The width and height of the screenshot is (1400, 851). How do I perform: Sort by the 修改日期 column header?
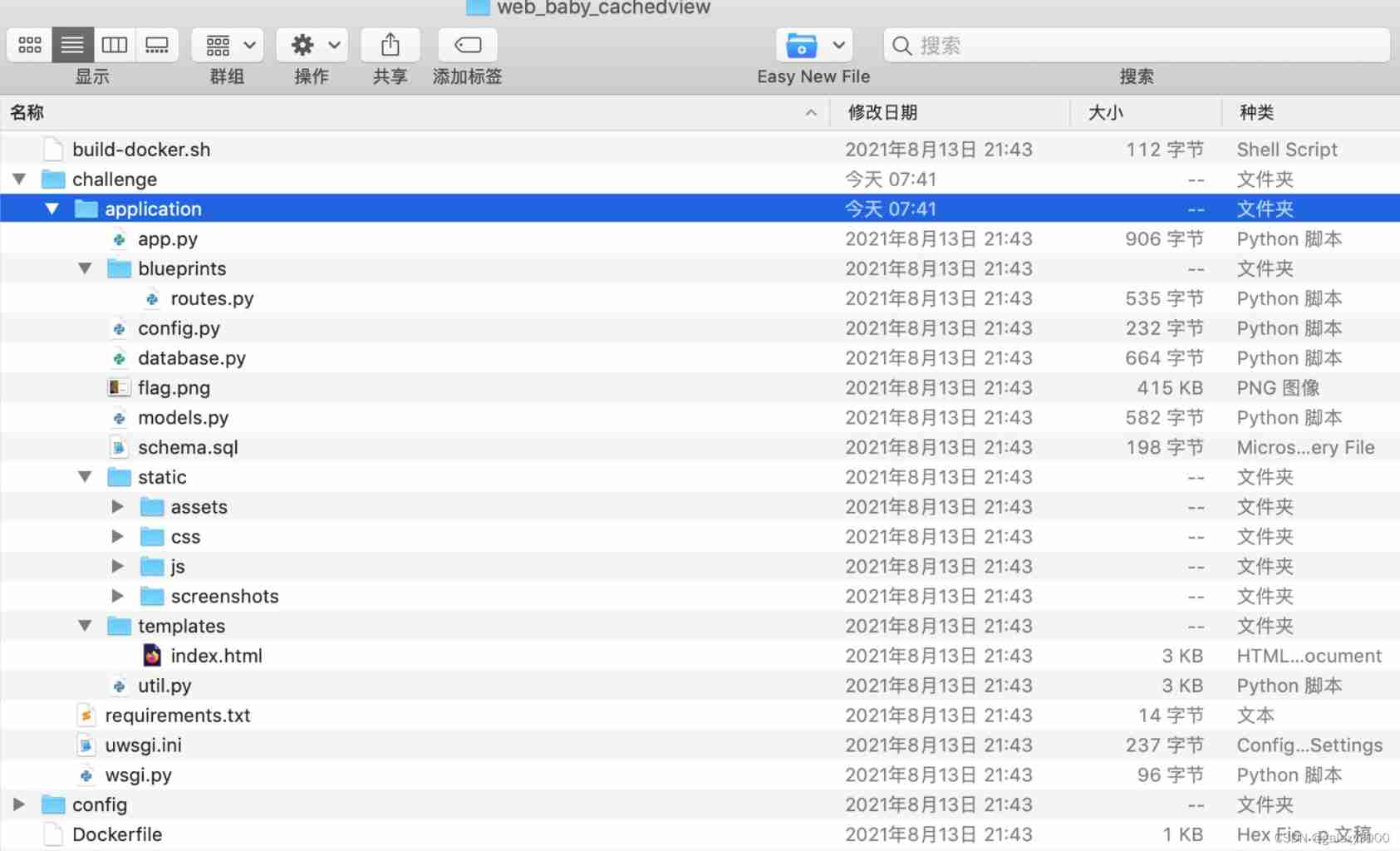882,113
